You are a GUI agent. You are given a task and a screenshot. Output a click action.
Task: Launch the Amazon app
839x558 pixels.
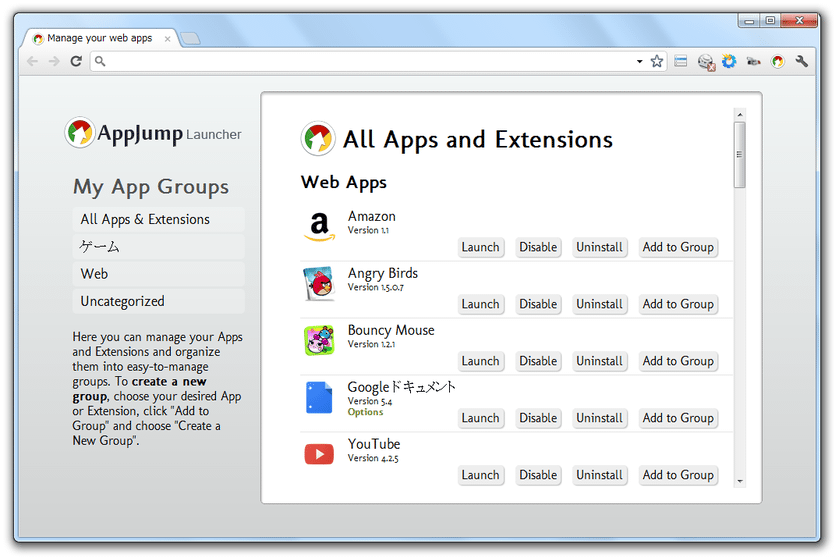[x=480, y=247]
